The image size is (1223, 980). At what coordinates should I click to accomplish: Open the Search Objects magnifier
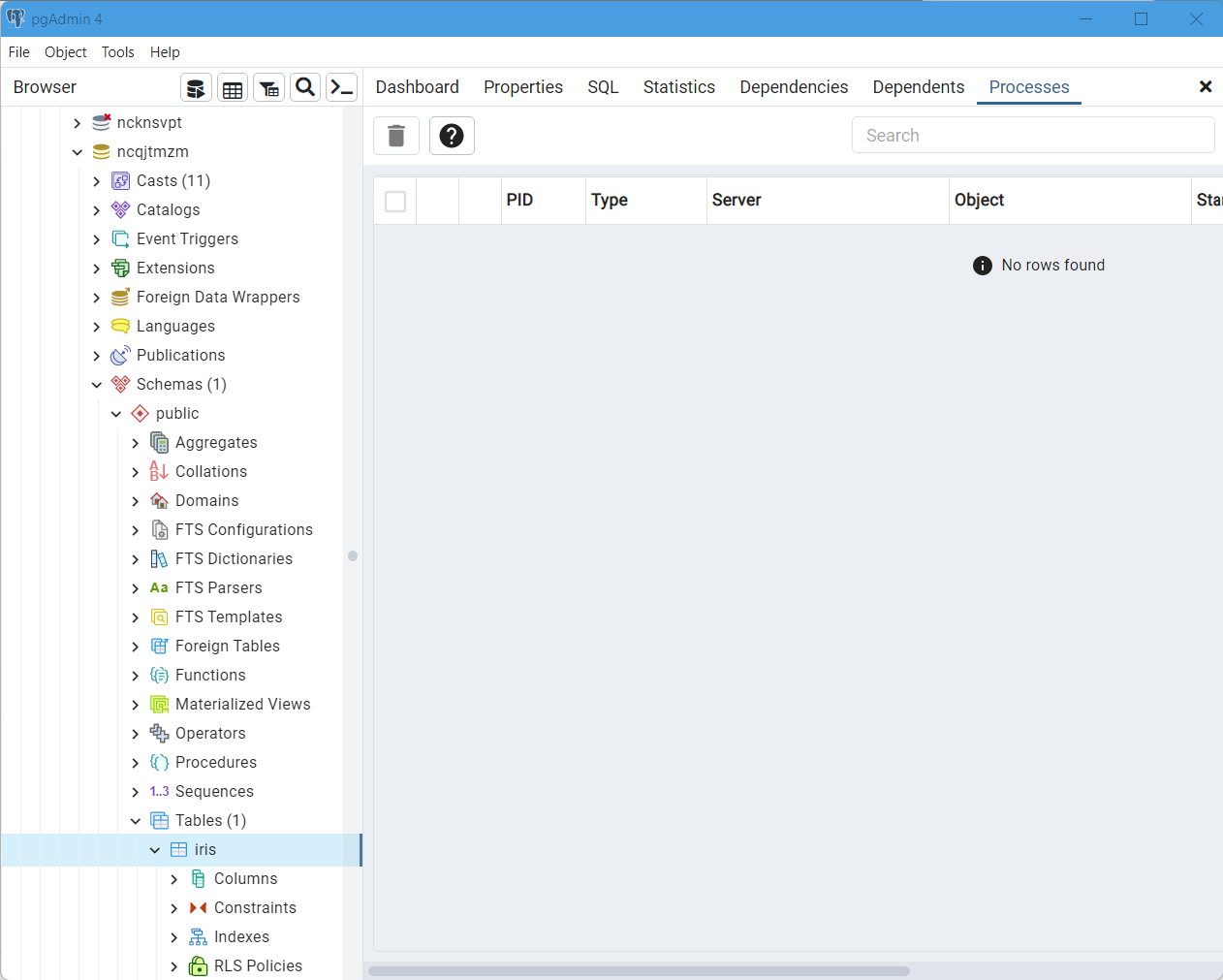(x=304, y=86)
